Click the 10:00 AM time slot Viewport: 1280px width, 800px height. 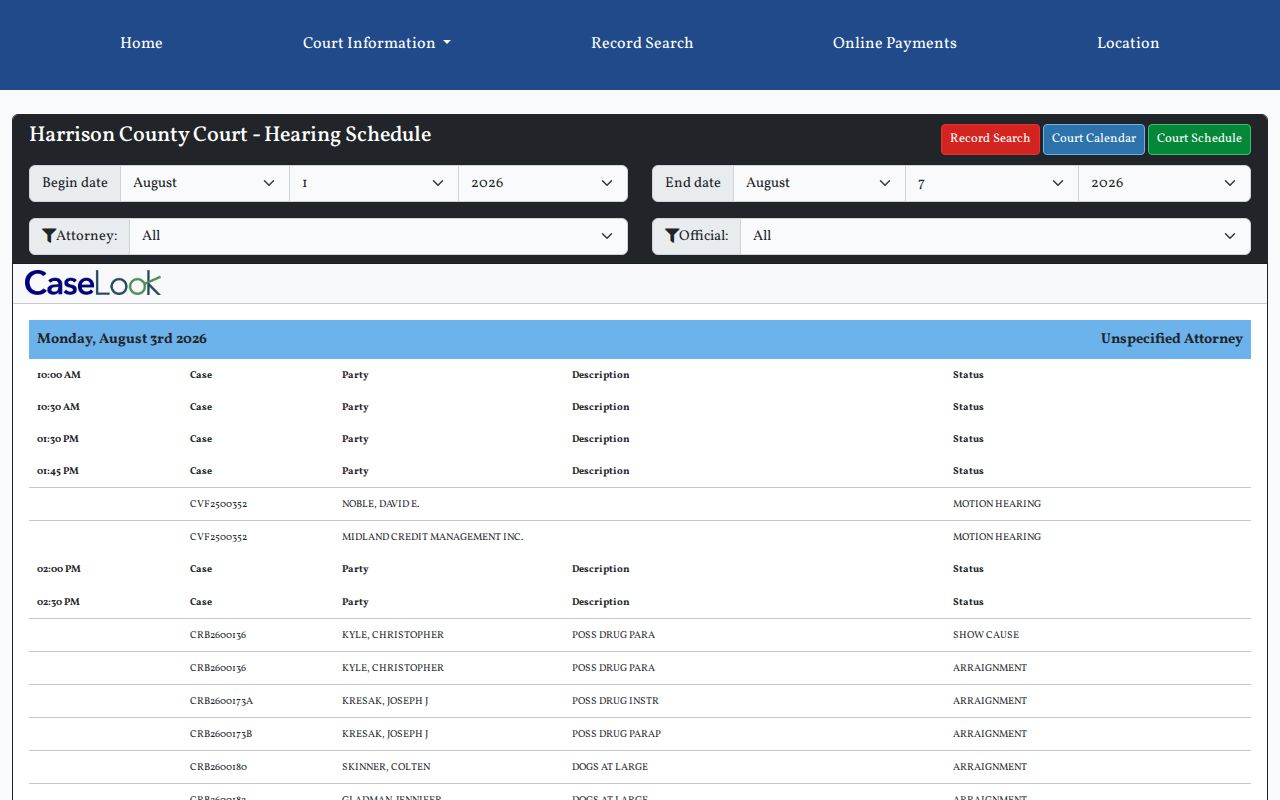tap(58, 375)
